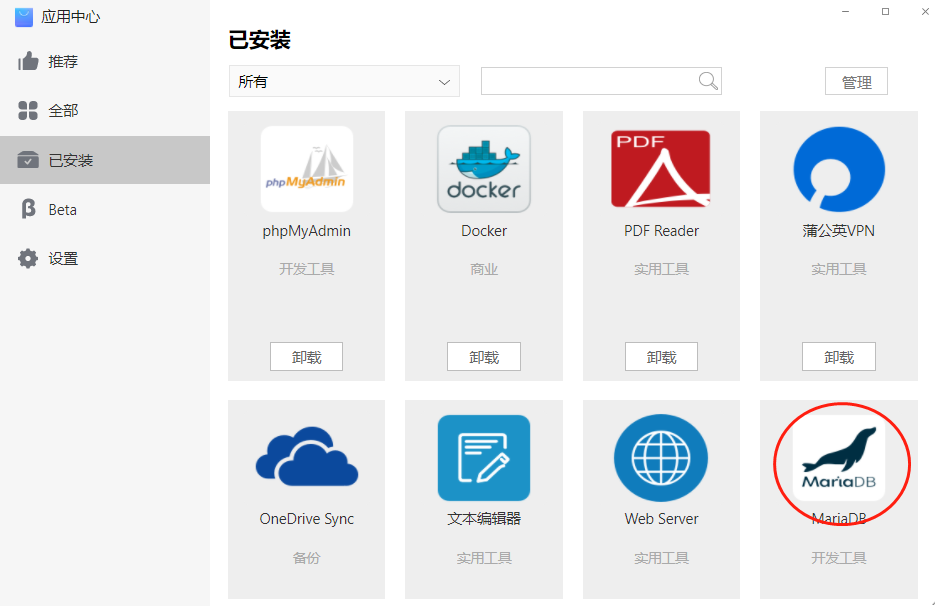Click the magnifier search icon
The width and height of the screenshot is (935, 606).
click(x=708, y=81)
